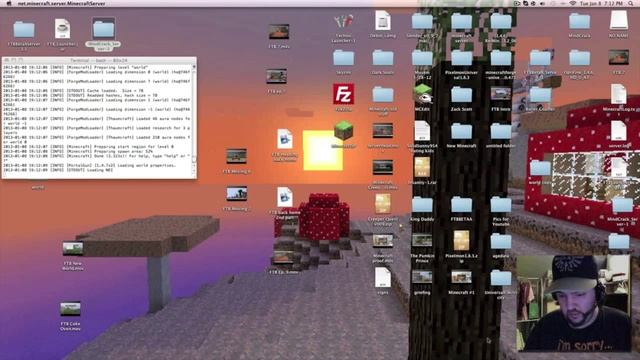Open the Dark Souls folder

382,58
